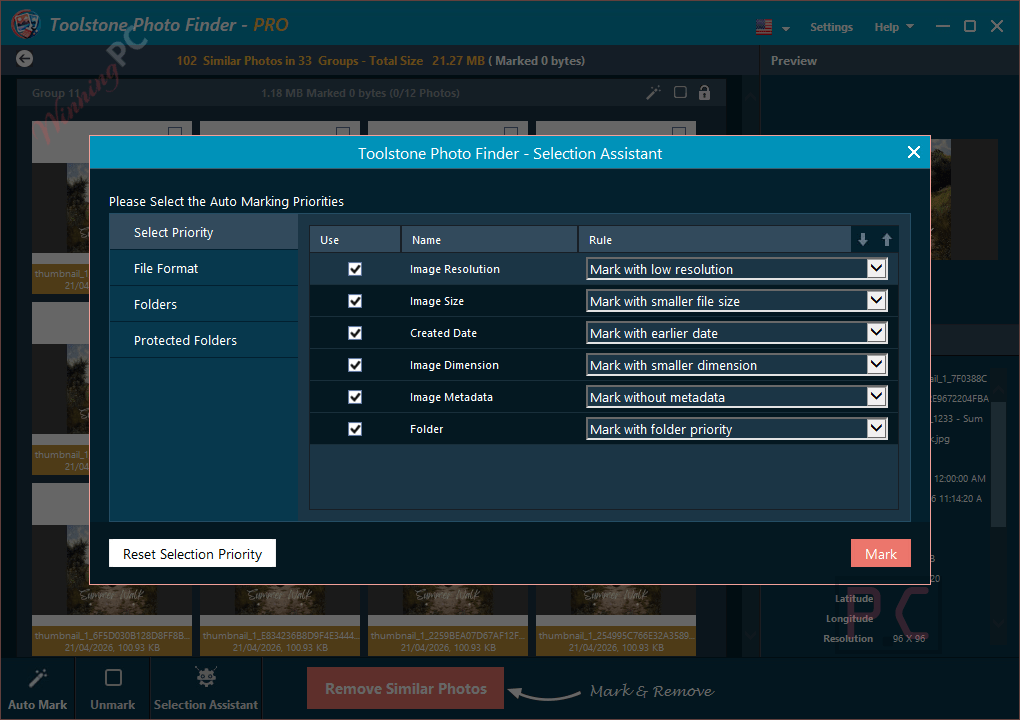Move selected priority down with arrow icon
1020x720 pixels.
click(x=863, y=239)
